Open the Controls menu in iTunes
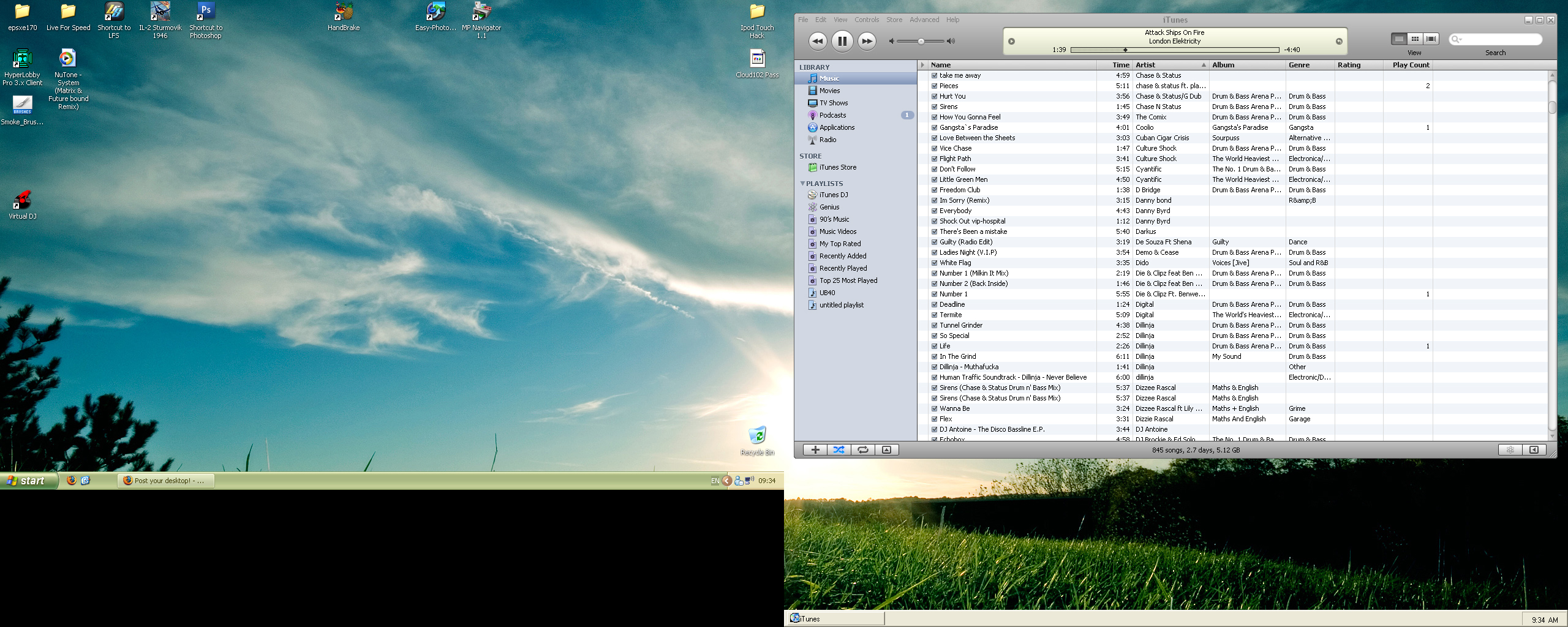Viewport: 1568px width, 627px height. click(x=867, y=20)
